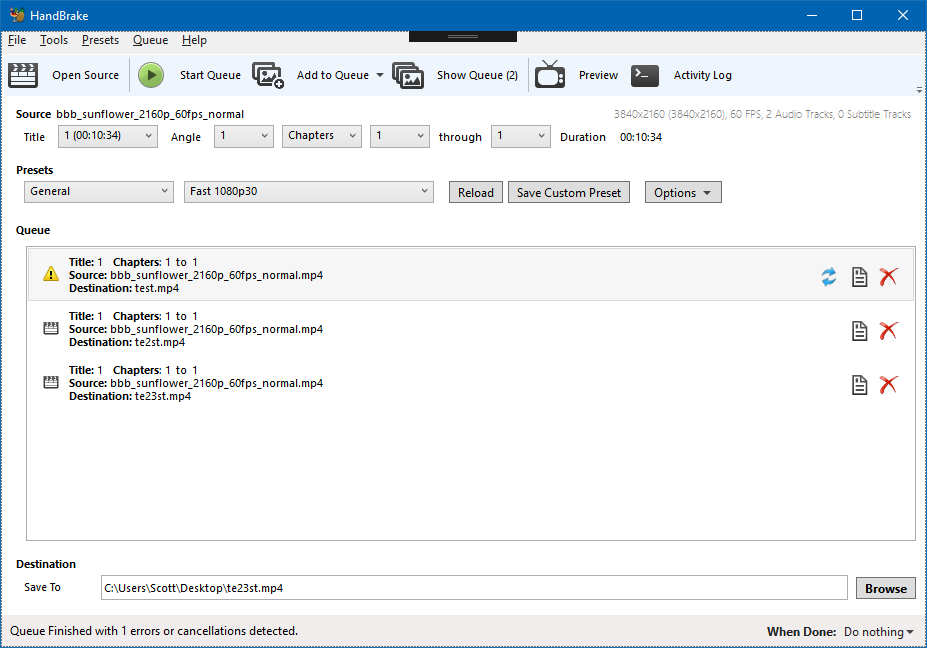The image size is (927, 648).
Task: Retry the failed test.mp4 job
Action: coord(829,276)
